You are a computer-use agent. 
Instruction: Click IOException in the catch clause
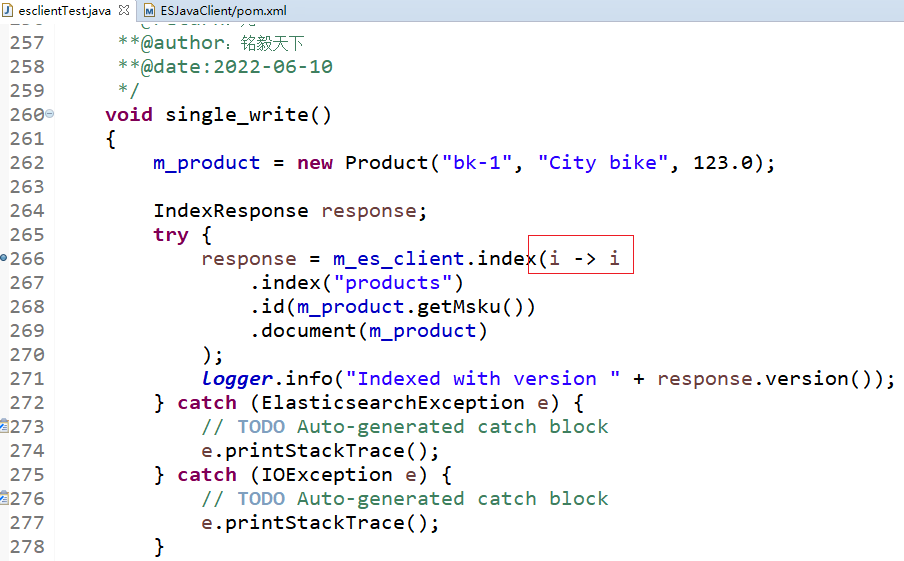327,475
